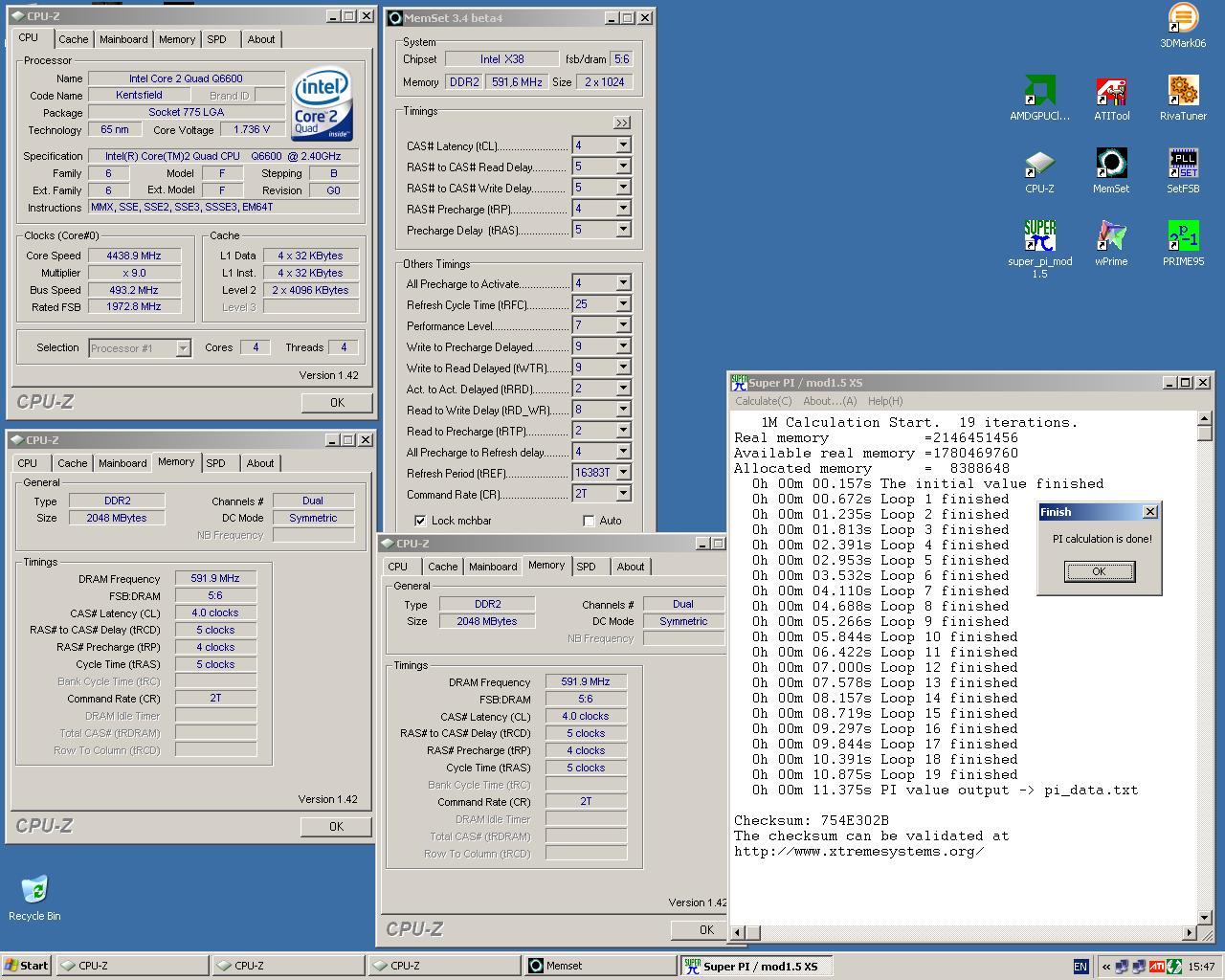Screen dimensions: 1225x980
Task: Click OK in the top CPU-Z window
Action: point(337,403)
